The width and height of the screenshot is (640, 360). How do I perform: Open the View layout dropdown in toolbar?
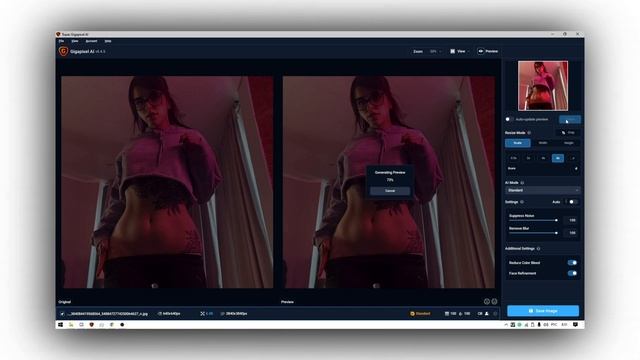pyautogui.click(x=460, y=51)
